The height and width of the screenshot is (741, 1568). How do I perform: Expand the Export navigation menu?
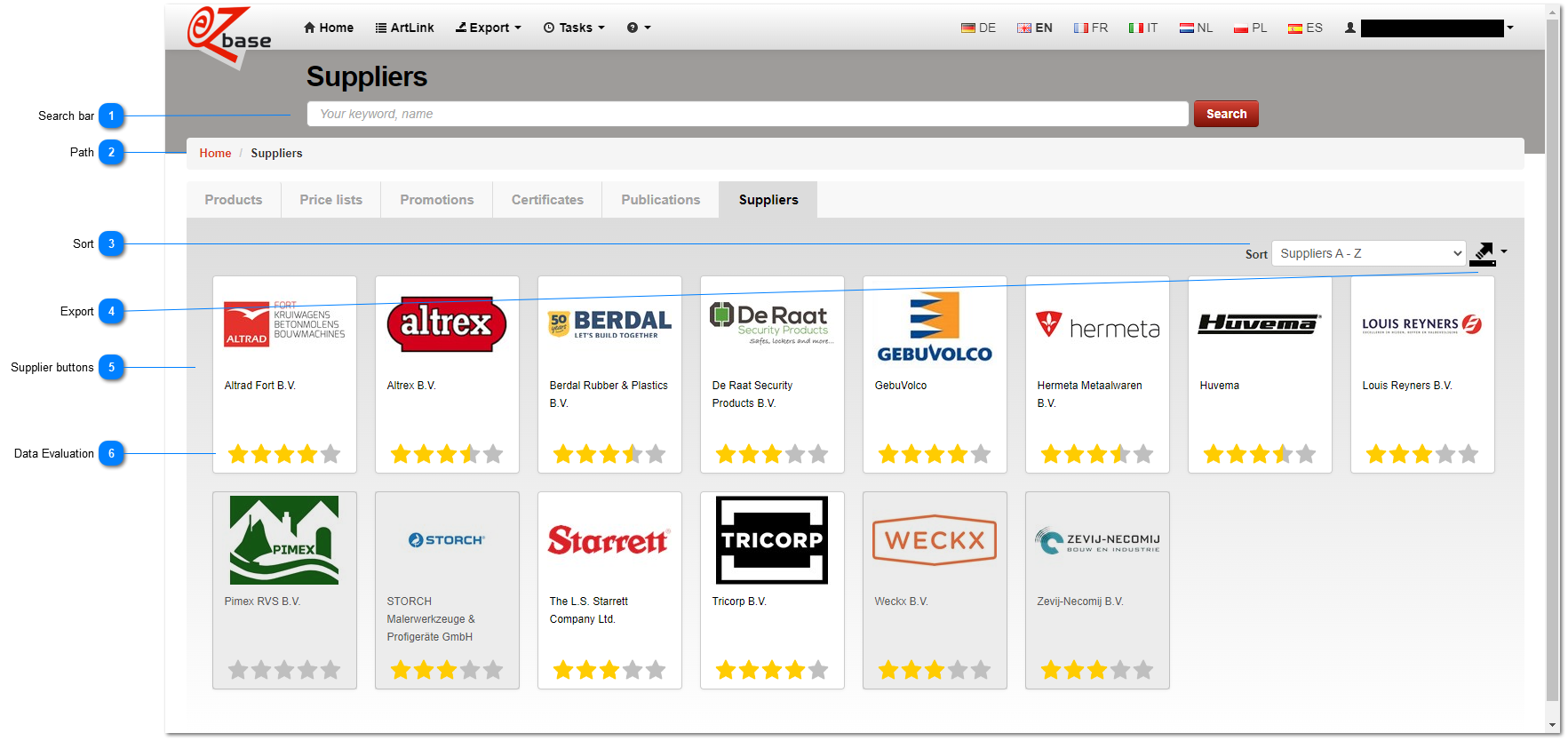[489, 28]
